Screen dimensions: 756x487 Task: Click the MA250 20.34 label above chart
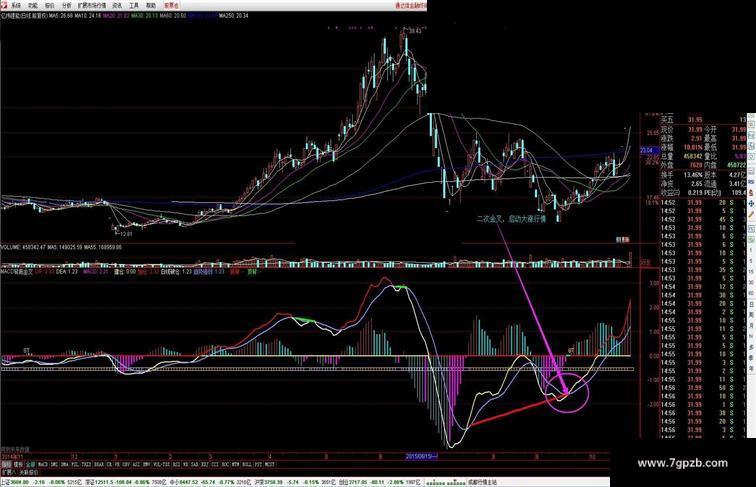click(x=234, y=15)
